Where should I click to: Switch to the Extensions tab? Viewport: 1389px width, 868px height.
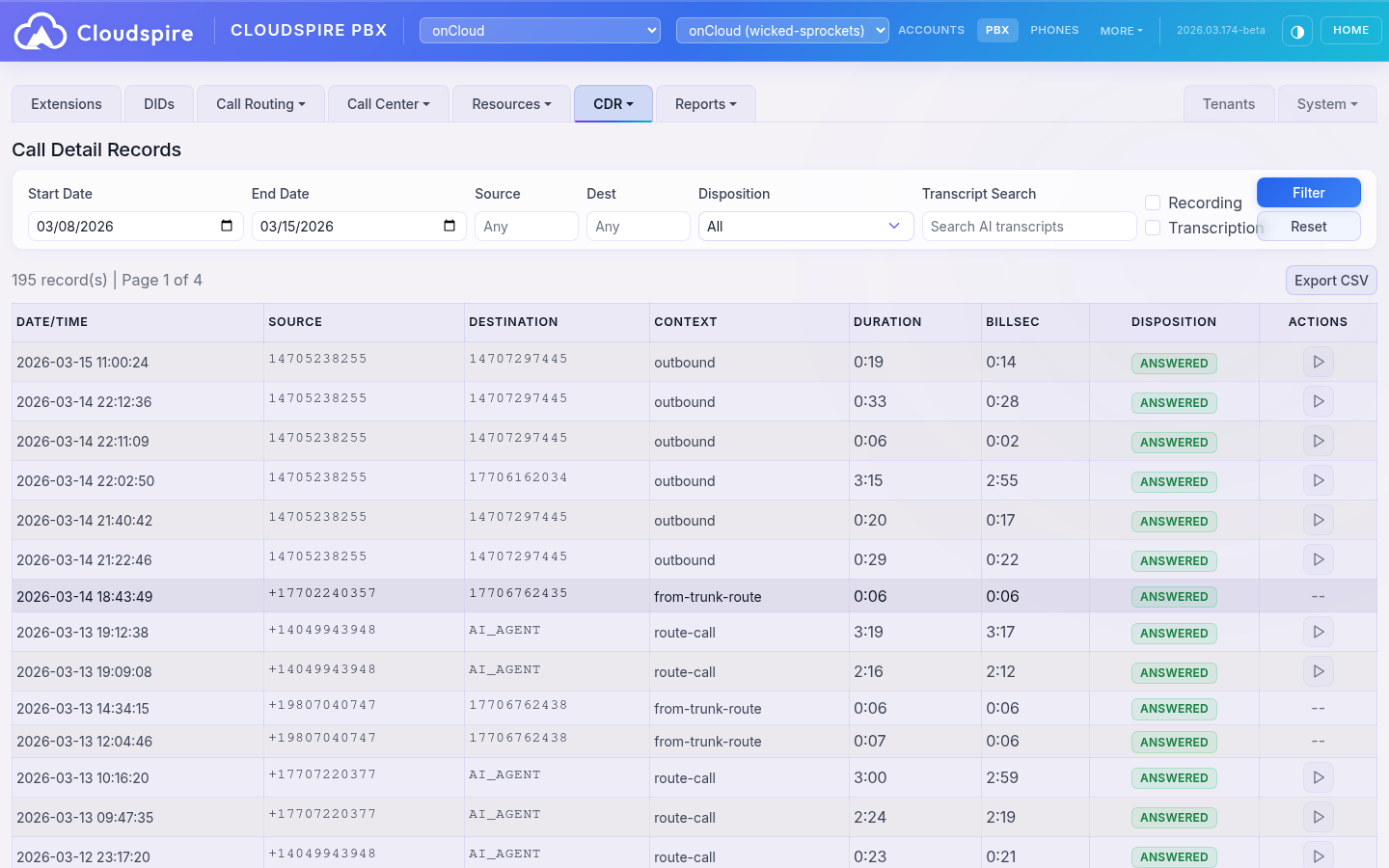click(66, 103)
